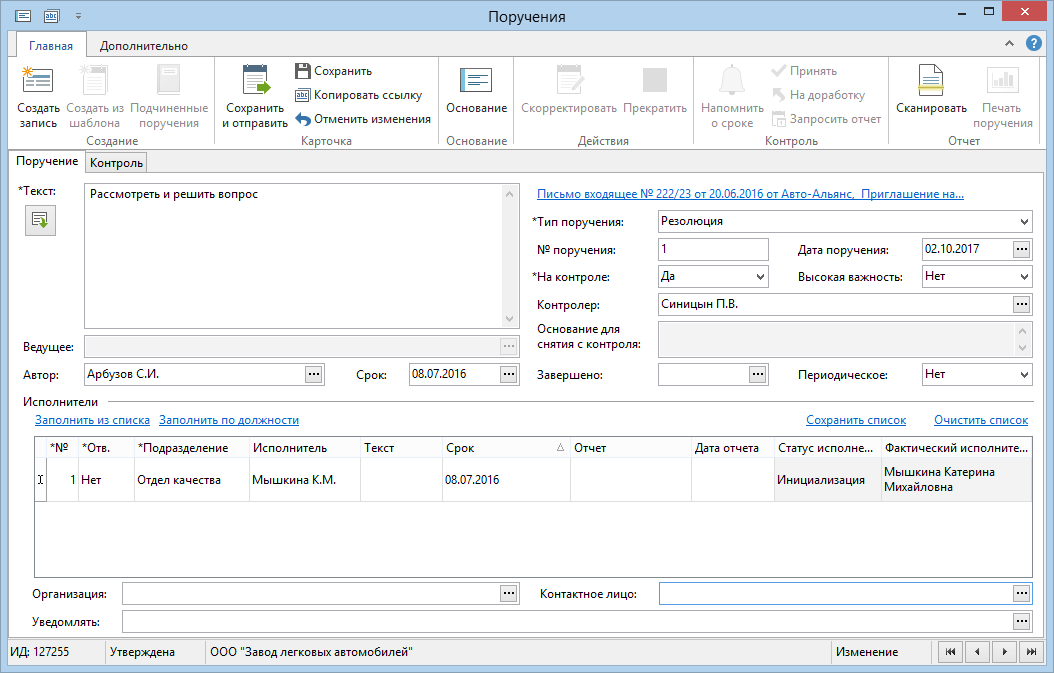Image resolution: width=1054 pixels, height=673 pixels.
Task: Sort by Срок column header
Action: (x=506, y=448)
